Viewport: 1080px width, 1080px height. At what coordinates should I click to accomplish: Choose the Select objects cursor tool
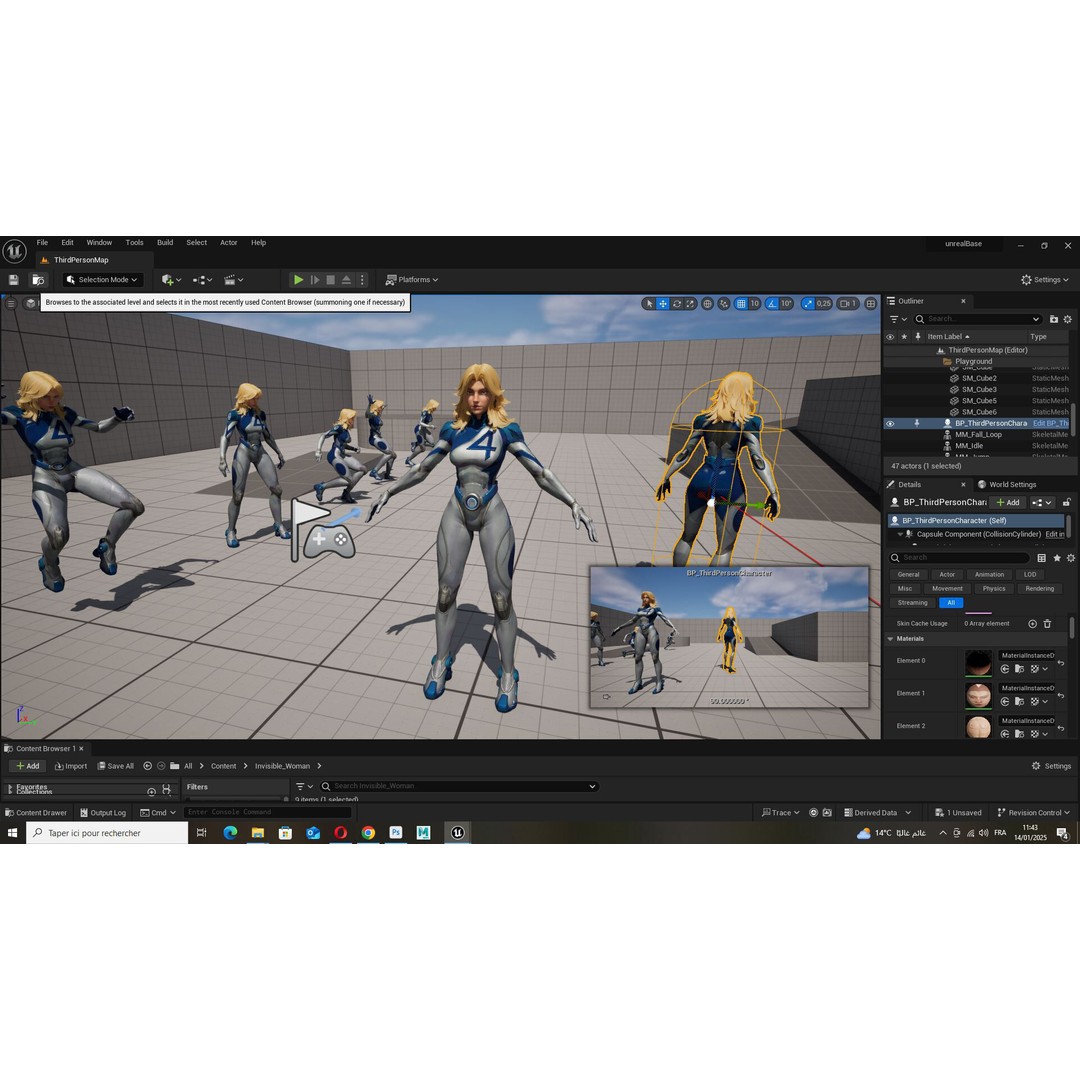tap(649, 304)
